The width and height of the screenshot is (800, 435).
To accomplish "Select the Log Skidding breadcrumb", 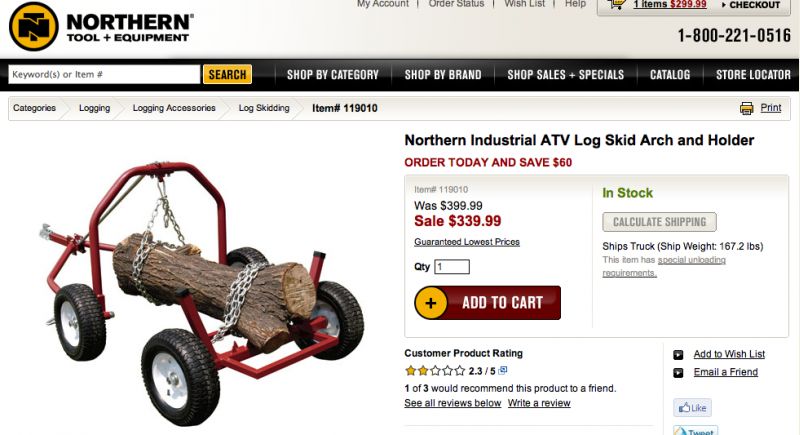I will (264, 108).
